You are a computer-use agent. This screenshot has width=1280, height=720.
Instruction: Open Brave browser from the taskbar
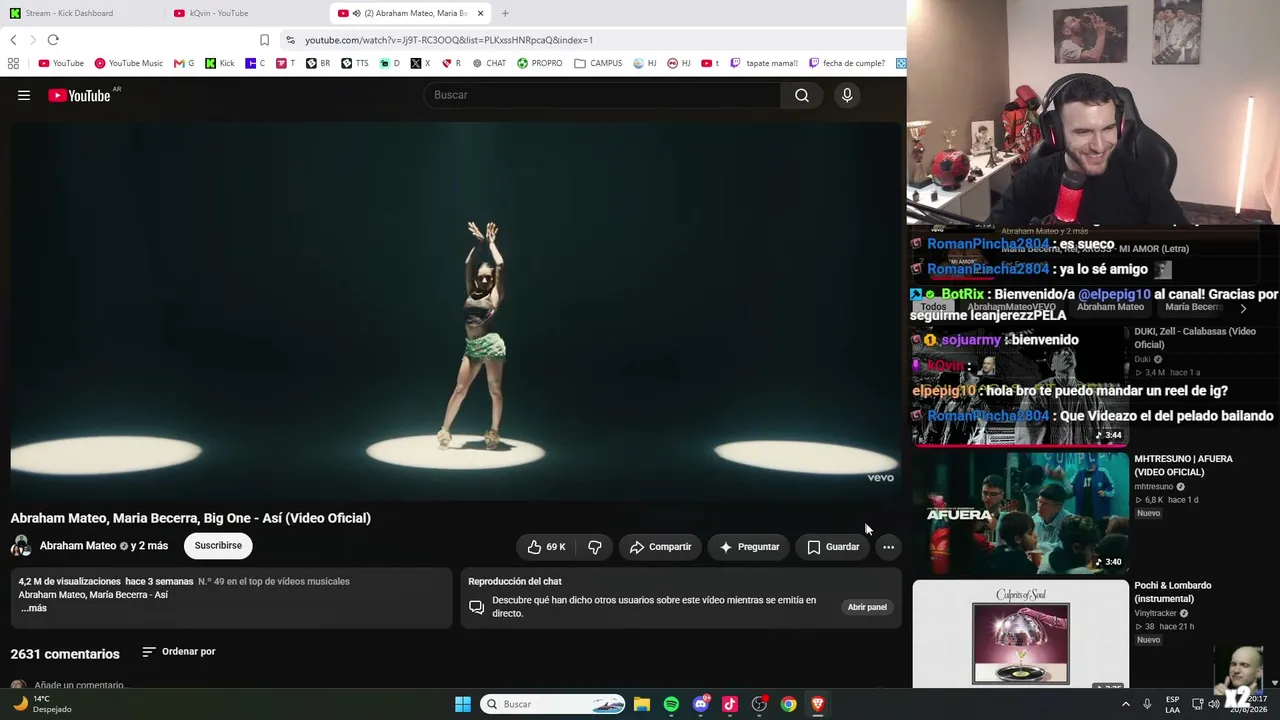[x=818, y=704]
